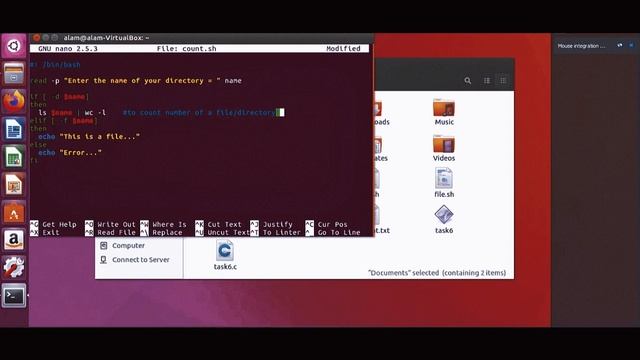
Task: Click the Documents selected status text
Action: click(x=437, y=273)
